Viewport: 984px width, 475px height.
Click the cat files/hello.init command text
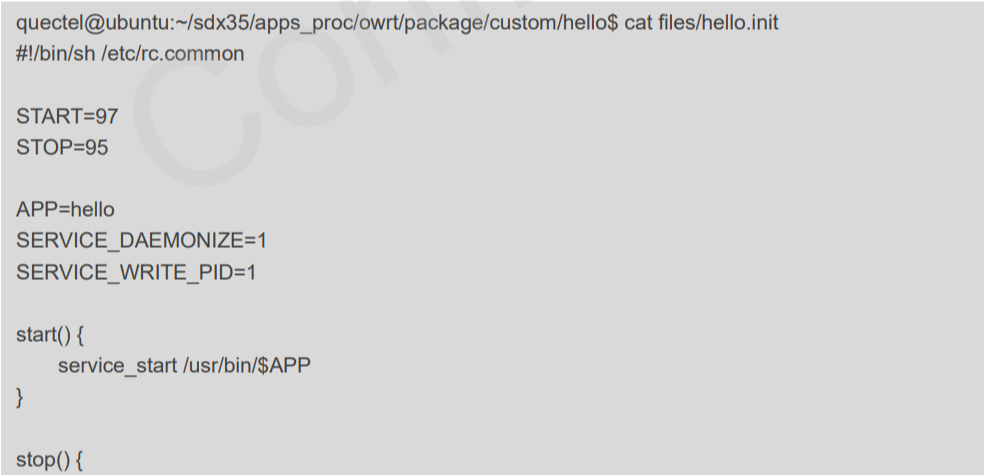click(701, 23)
